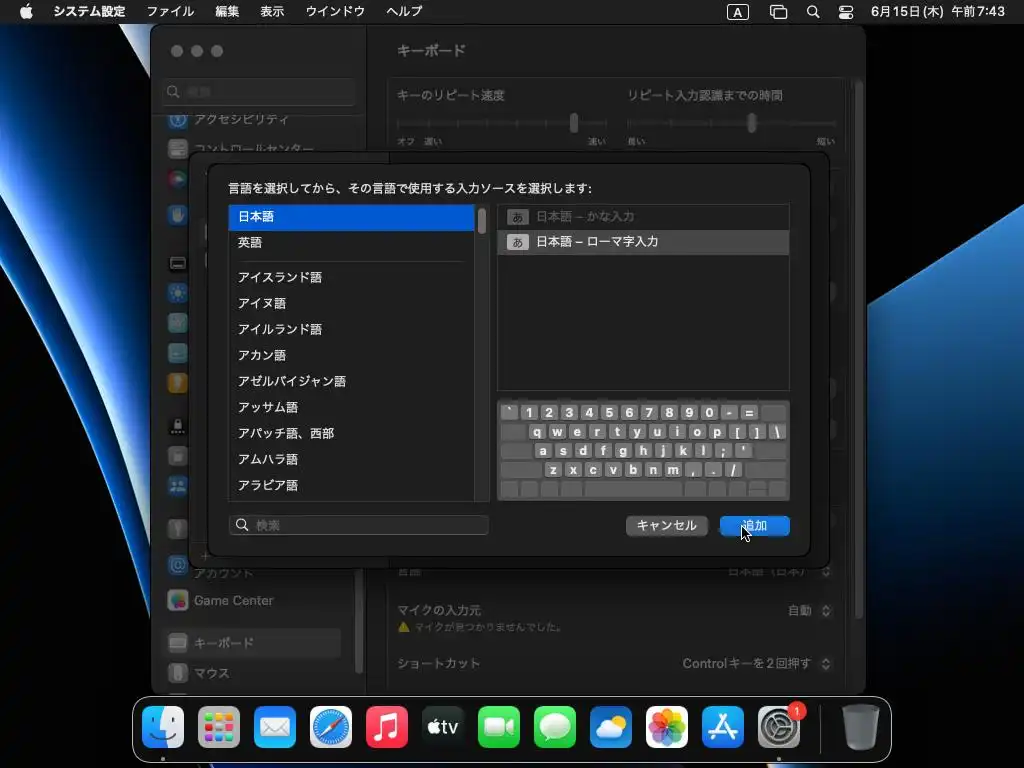The image size is (1024, 768).
Task: Select アラビア語 language
Action: 351,486
